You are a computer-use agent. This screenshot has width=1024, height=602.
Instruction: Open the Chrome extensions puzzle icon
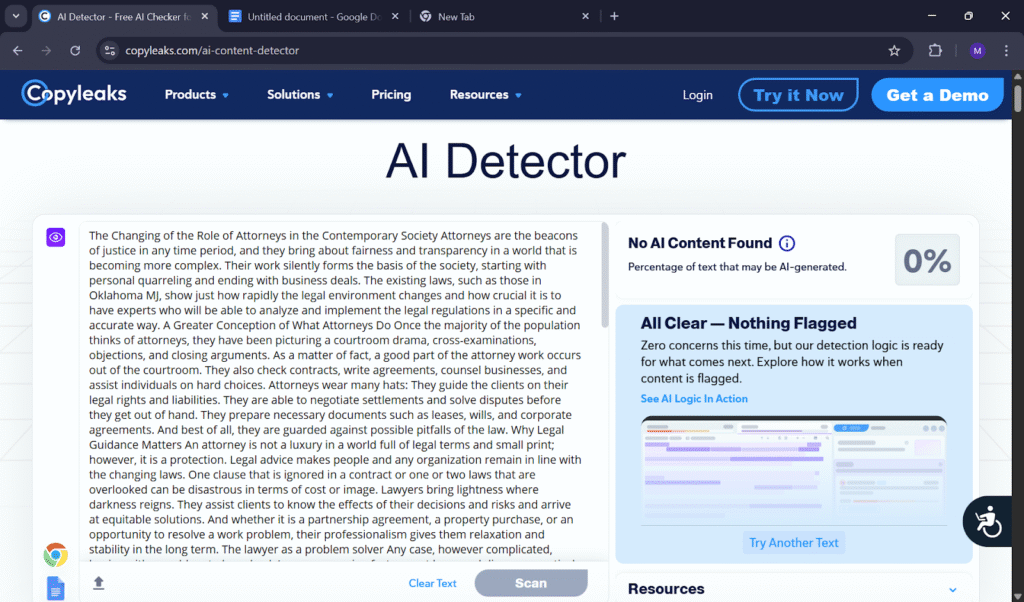pos(936,50)
